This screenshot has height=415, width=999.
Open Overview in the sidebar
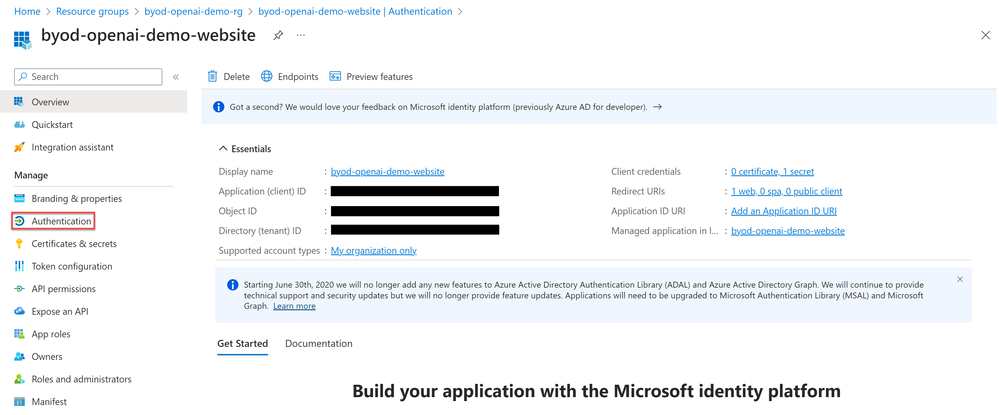94,102
